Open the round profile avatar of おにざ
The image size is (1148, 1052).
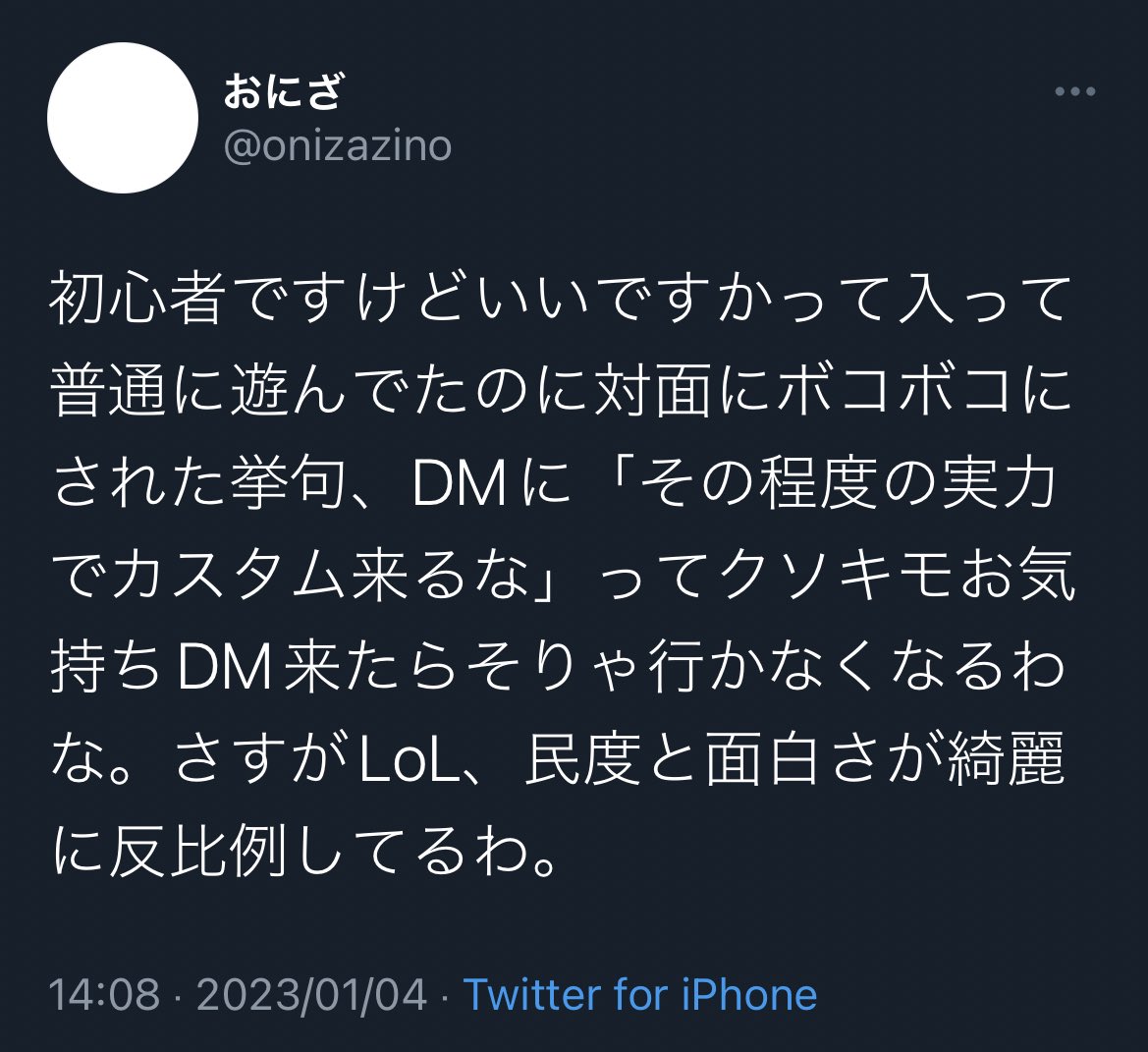click(123, 118)
